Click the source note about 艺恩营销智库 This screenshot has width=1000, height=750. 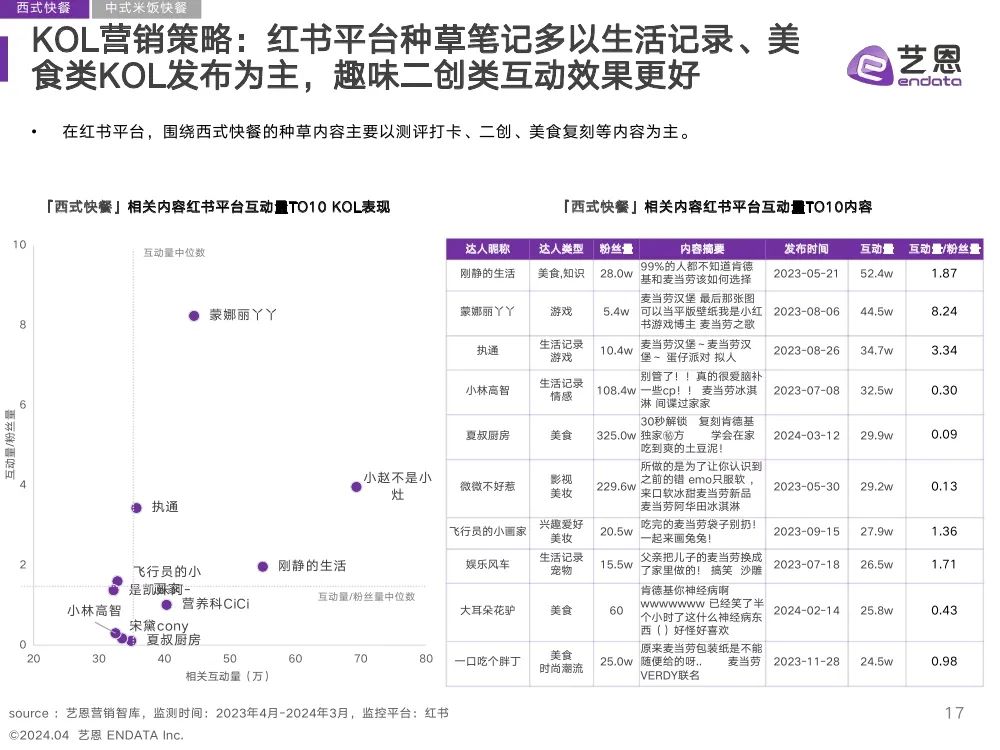pyautogui.click(x=228, y=714)
